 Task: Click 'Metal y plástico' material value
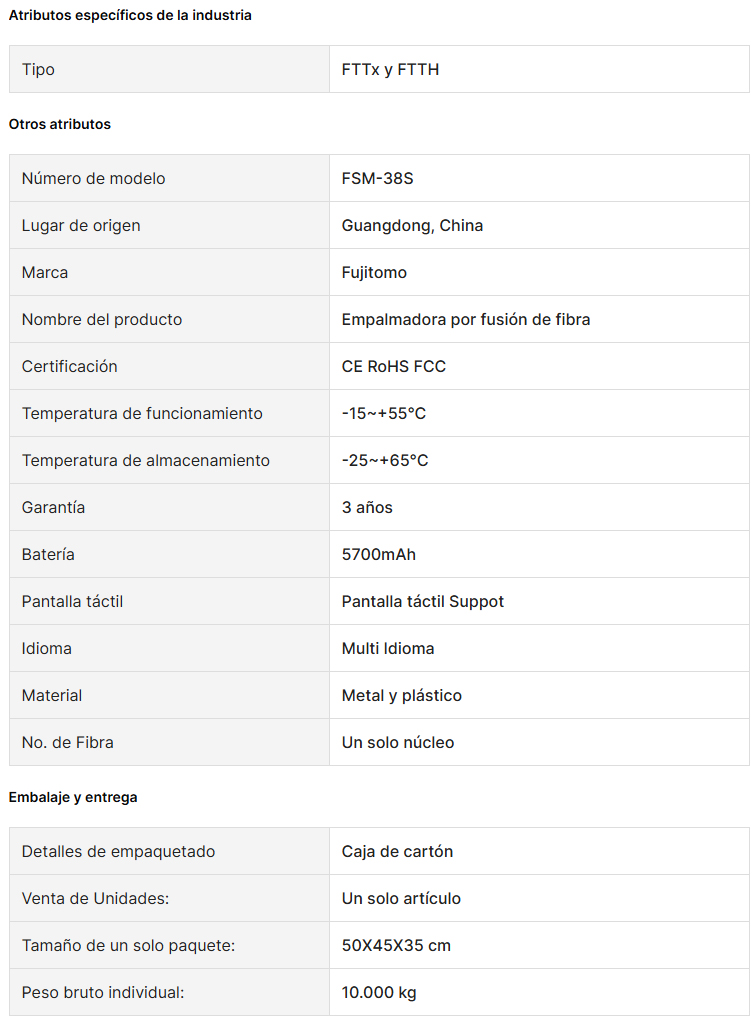[401, 695]
